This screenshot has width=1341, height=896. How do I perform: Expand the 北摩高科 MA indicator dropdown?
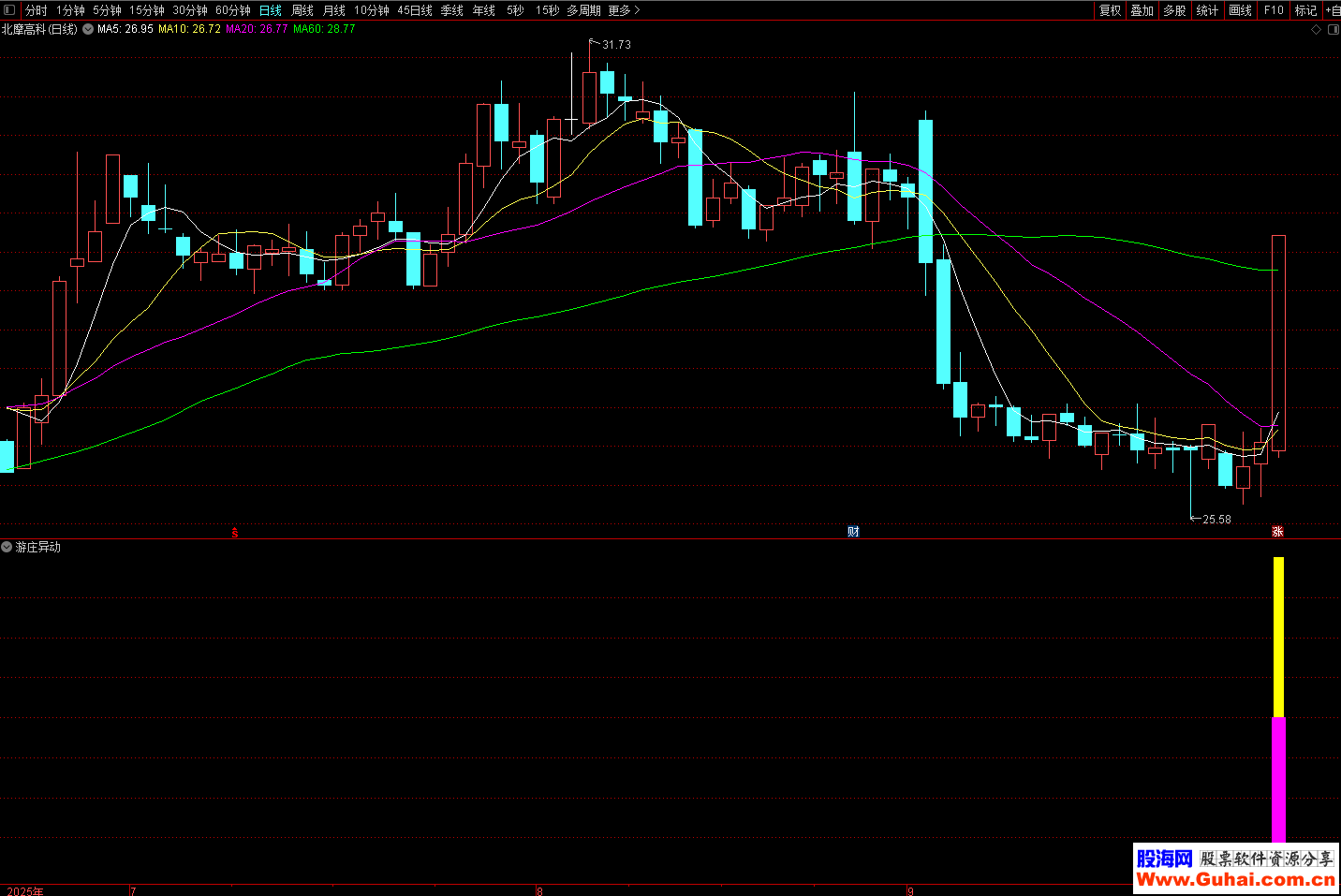88,29
